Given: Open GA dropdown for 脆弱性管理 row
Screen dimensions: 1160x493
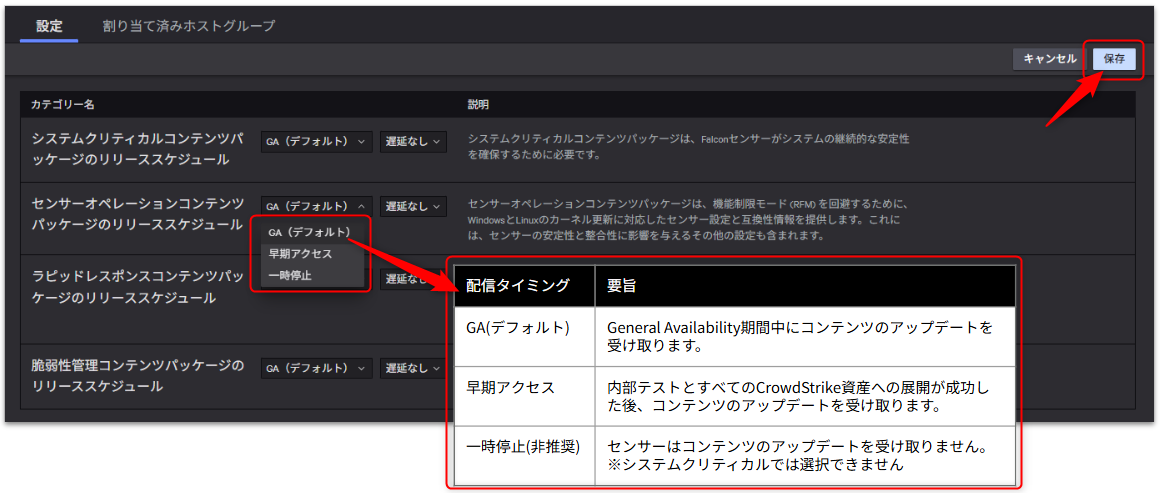Looking at the screenshot, I should 316,367.
